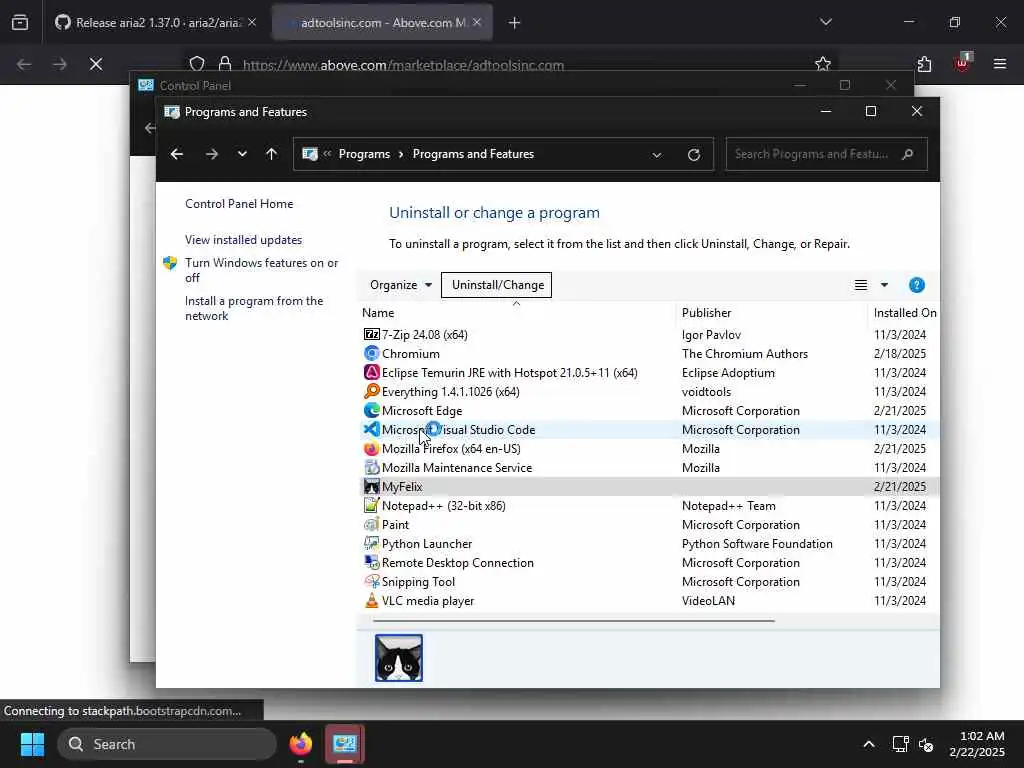Screen dimensions: 1024x768
Task: Open Control Panel taskbar button
Action: 345,744
